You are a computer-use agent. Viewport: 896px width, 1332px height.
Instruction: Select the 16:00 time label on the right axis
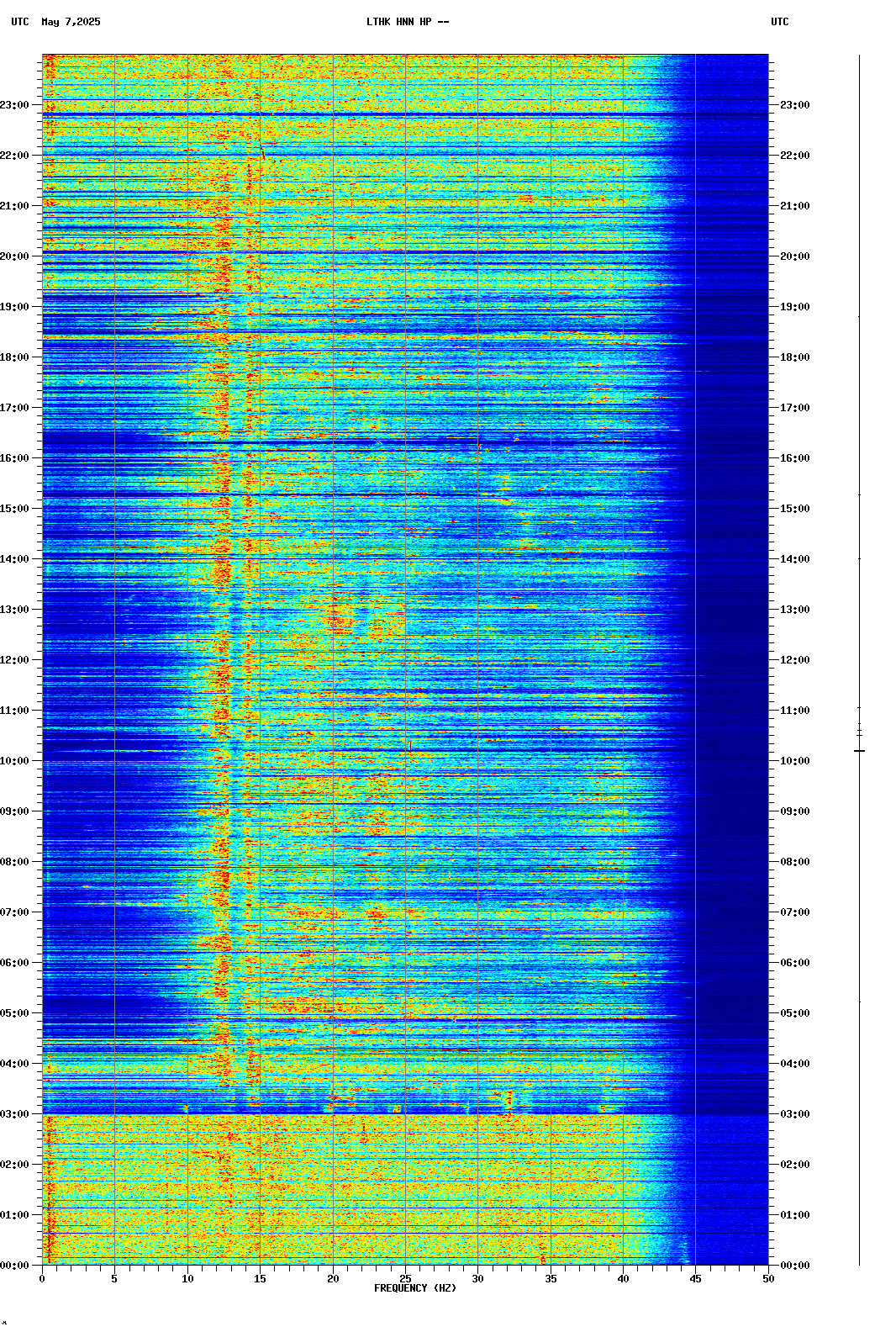click(x=794, y=458)
